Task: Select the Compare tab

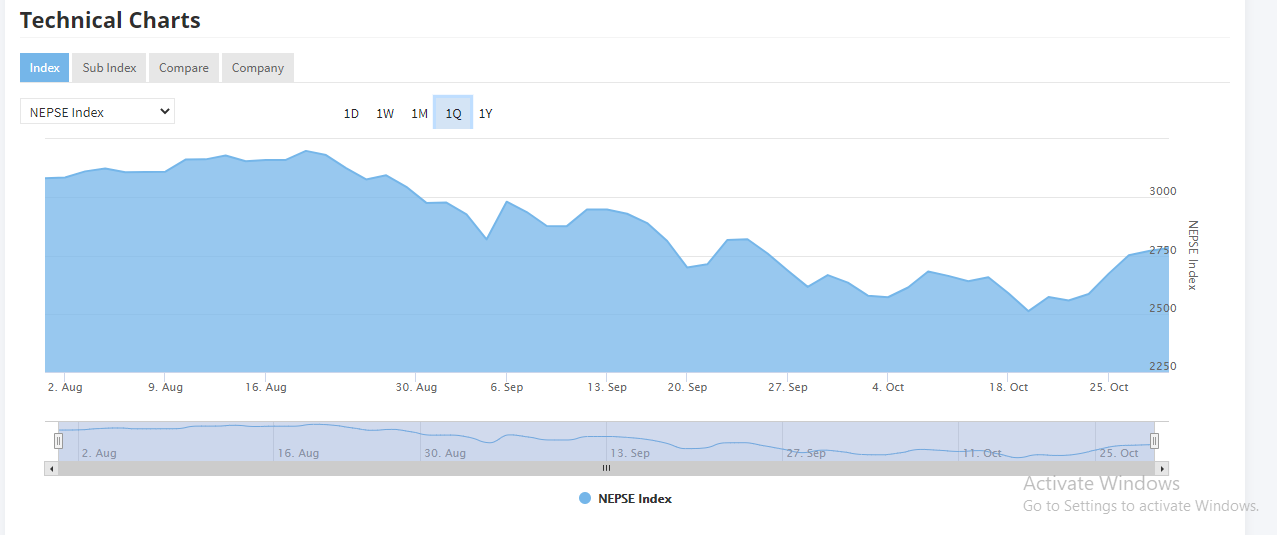Action: point(183,68)
